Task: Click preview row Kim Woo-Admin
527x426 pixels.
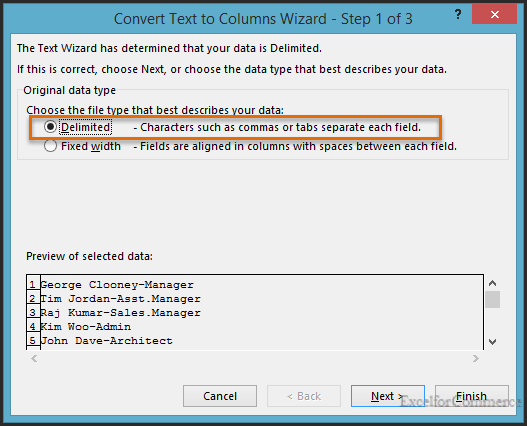Action: (86, 326)
